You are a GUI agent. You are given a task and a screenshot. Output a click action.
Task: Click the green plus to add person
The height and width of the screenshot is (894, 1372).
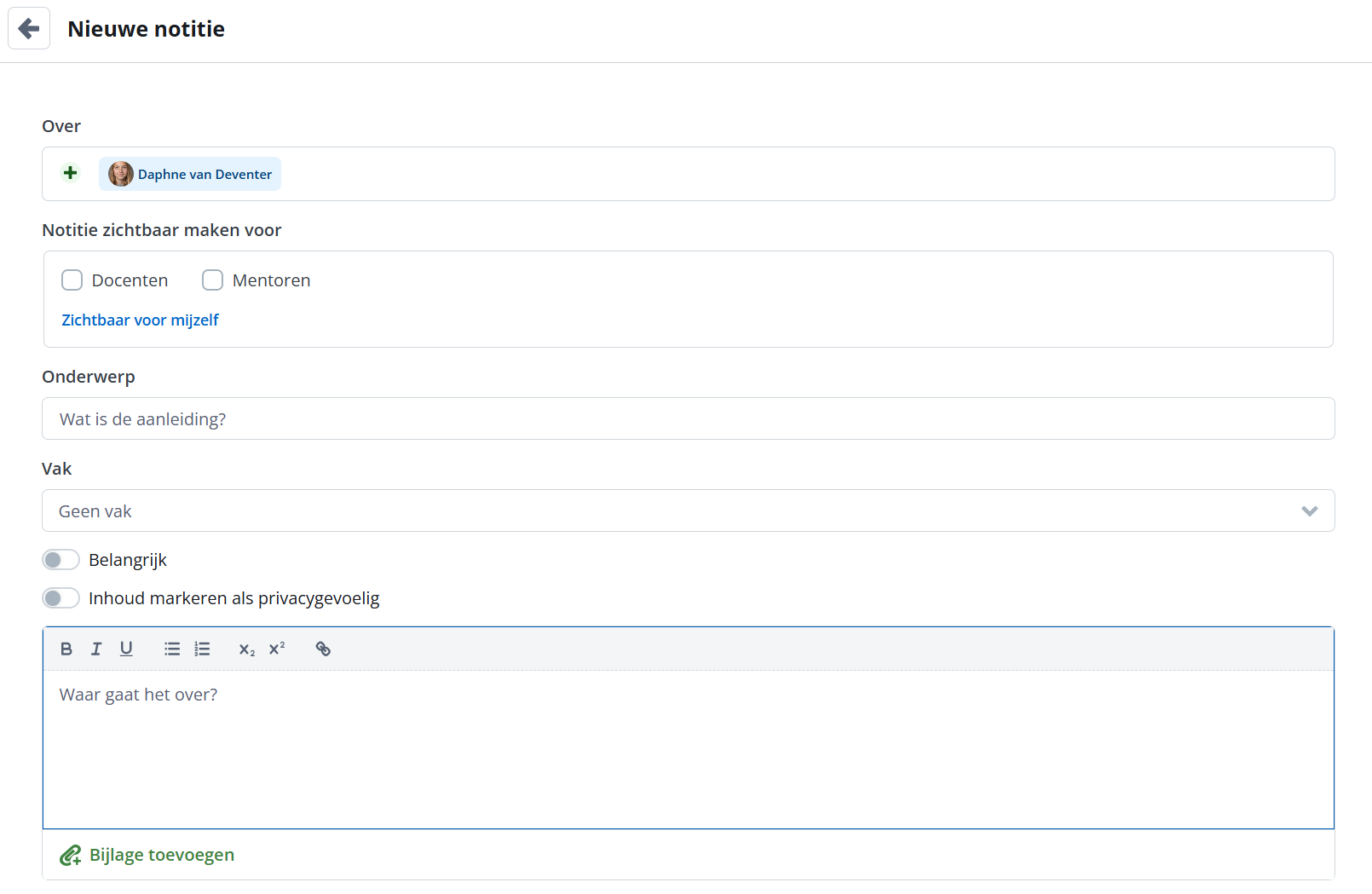point(71,173)
